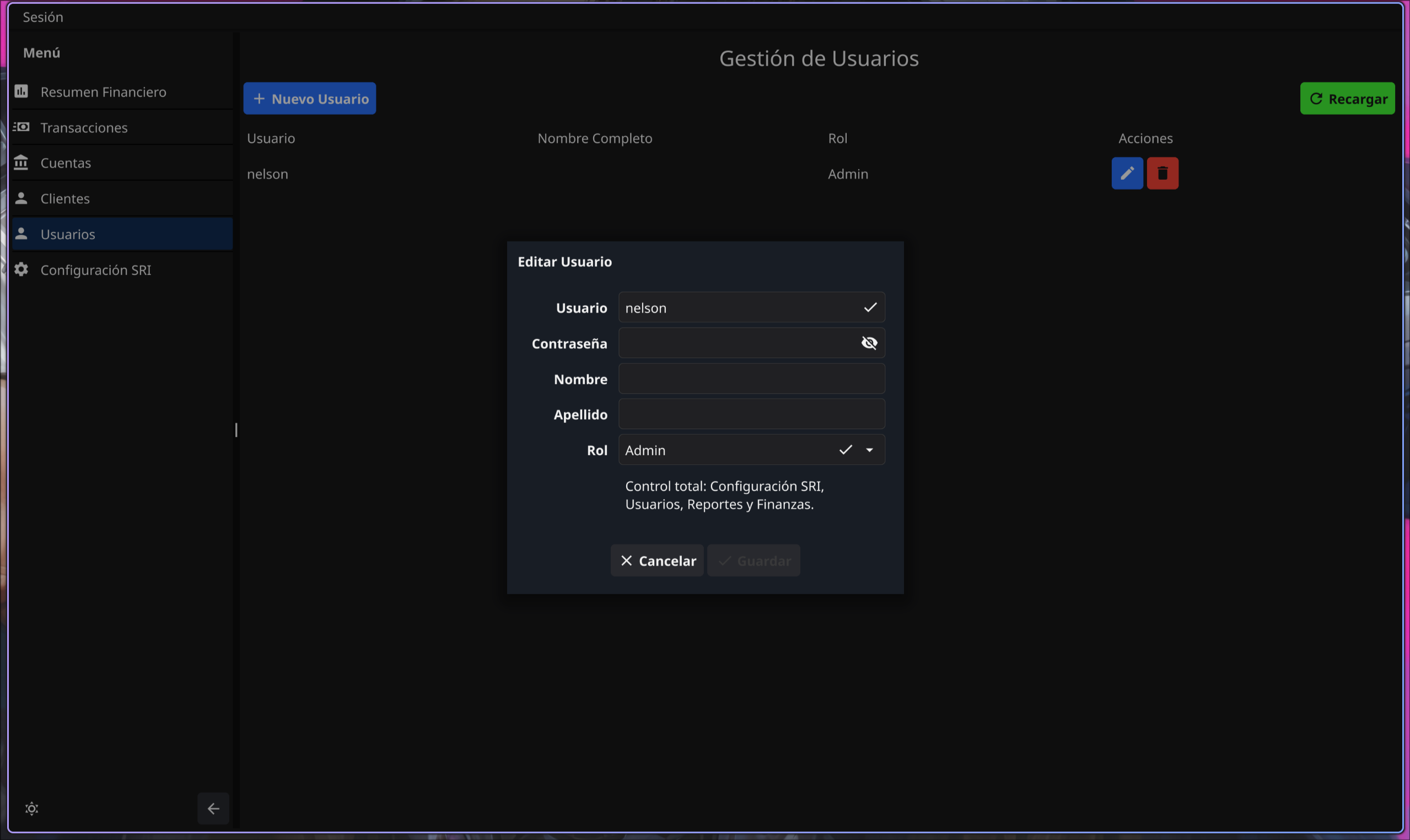Click the green Recargar button
This screenshot has height=840, width=1410.
click(x=1347, y=99)
